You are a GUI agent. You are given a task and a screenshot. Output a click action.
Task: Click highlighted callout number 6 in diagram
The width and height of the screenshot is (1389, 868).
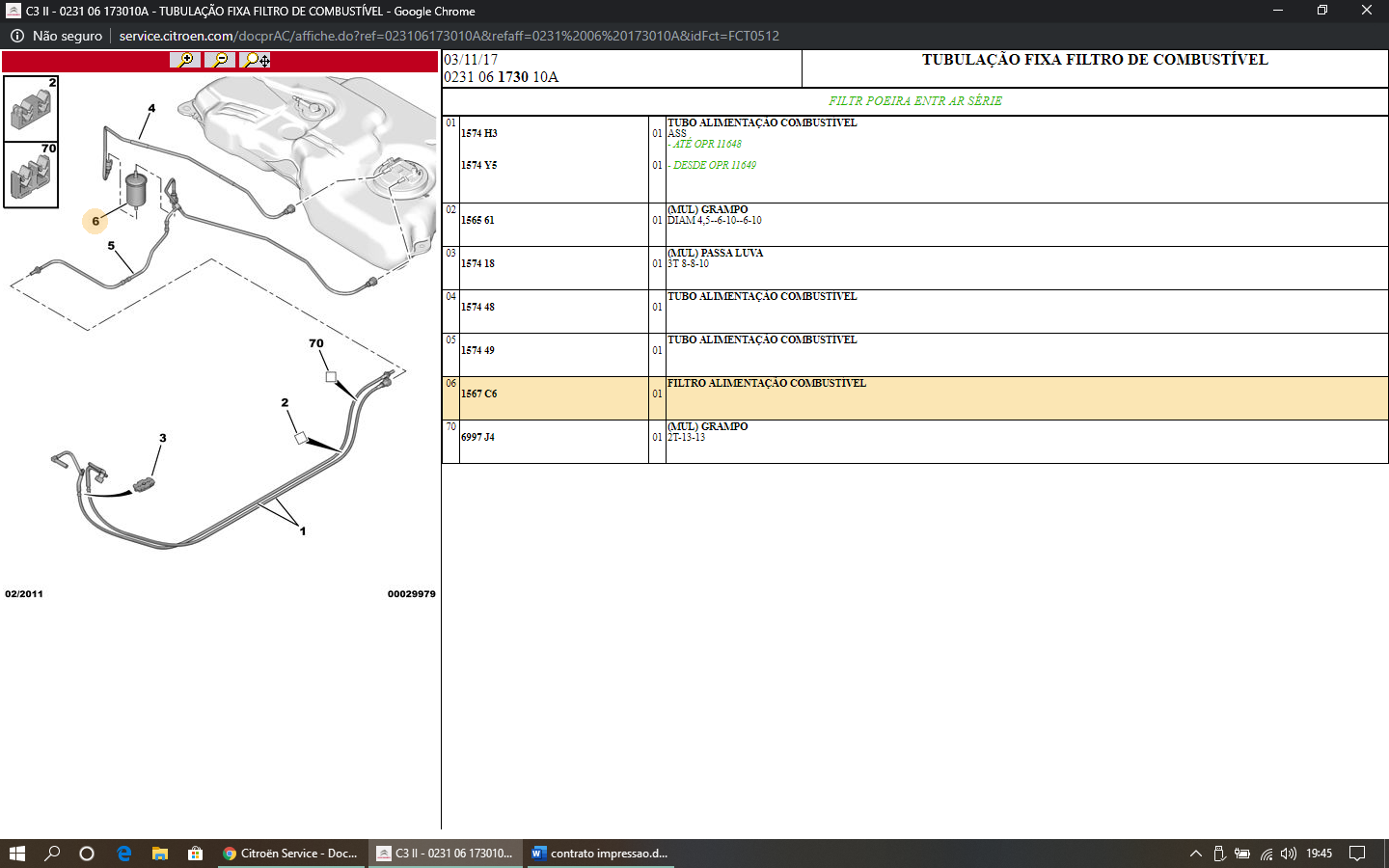95,221
